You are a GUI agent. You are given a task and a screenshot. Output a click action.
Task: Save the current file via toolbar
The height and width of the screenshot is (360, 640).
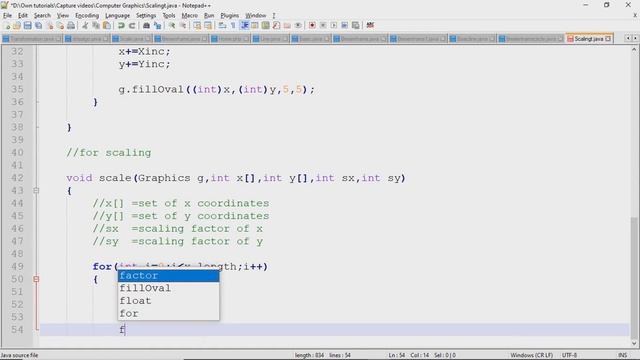pyautogui.click(x=27, y=25)
